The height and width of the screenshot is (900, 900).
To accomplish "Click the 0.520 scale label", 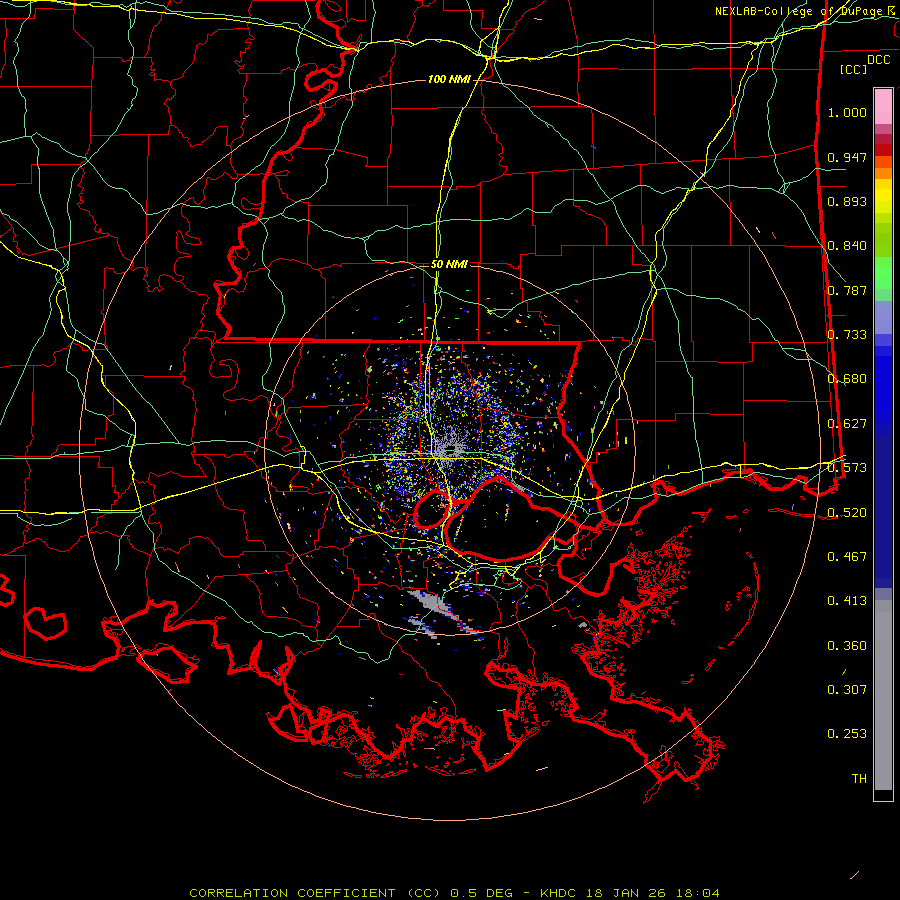I will tap(847, 513).
